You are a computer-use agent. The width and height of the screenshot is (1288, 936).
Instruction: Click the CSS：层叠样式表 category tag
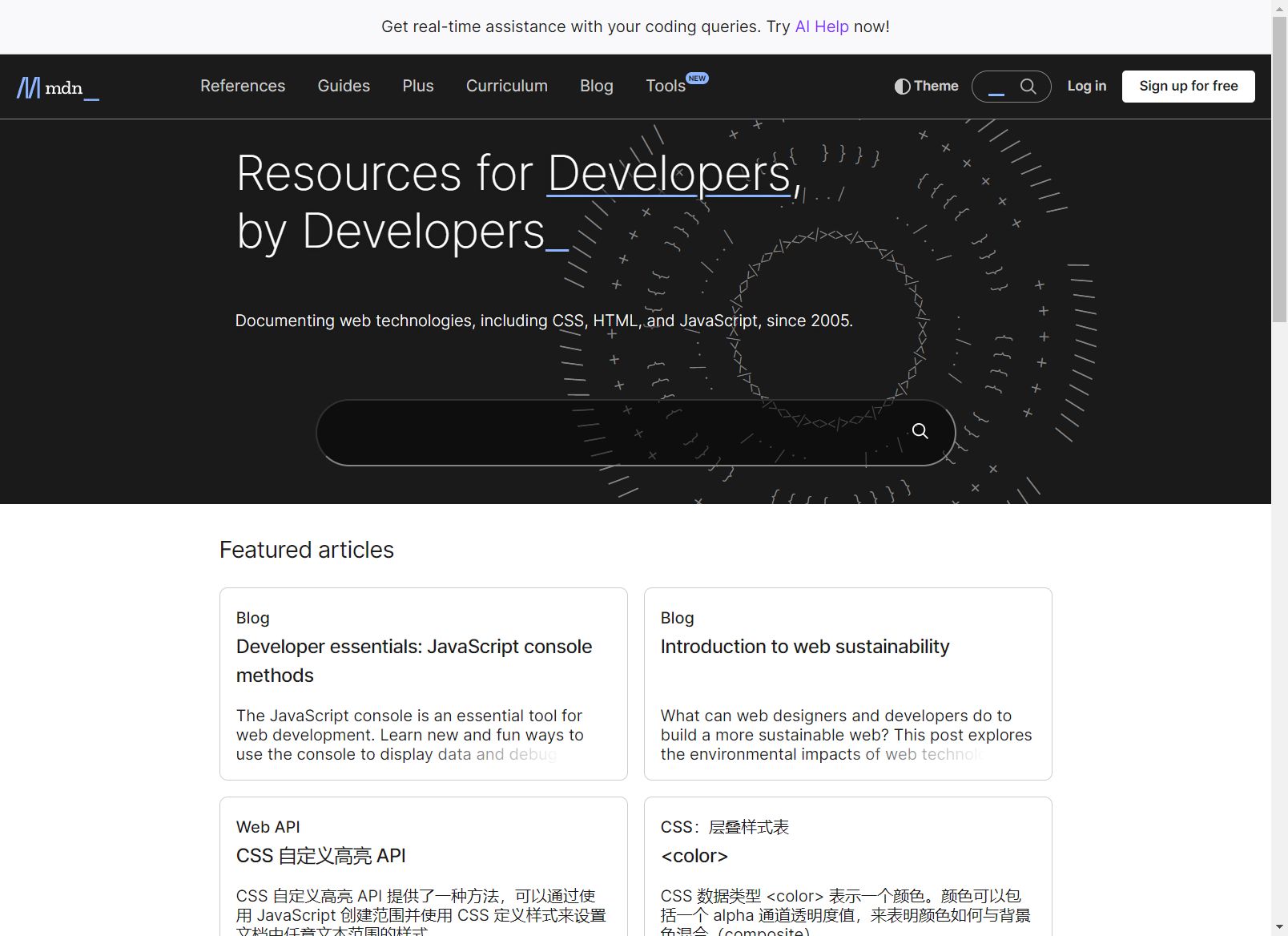pos(725,827)
